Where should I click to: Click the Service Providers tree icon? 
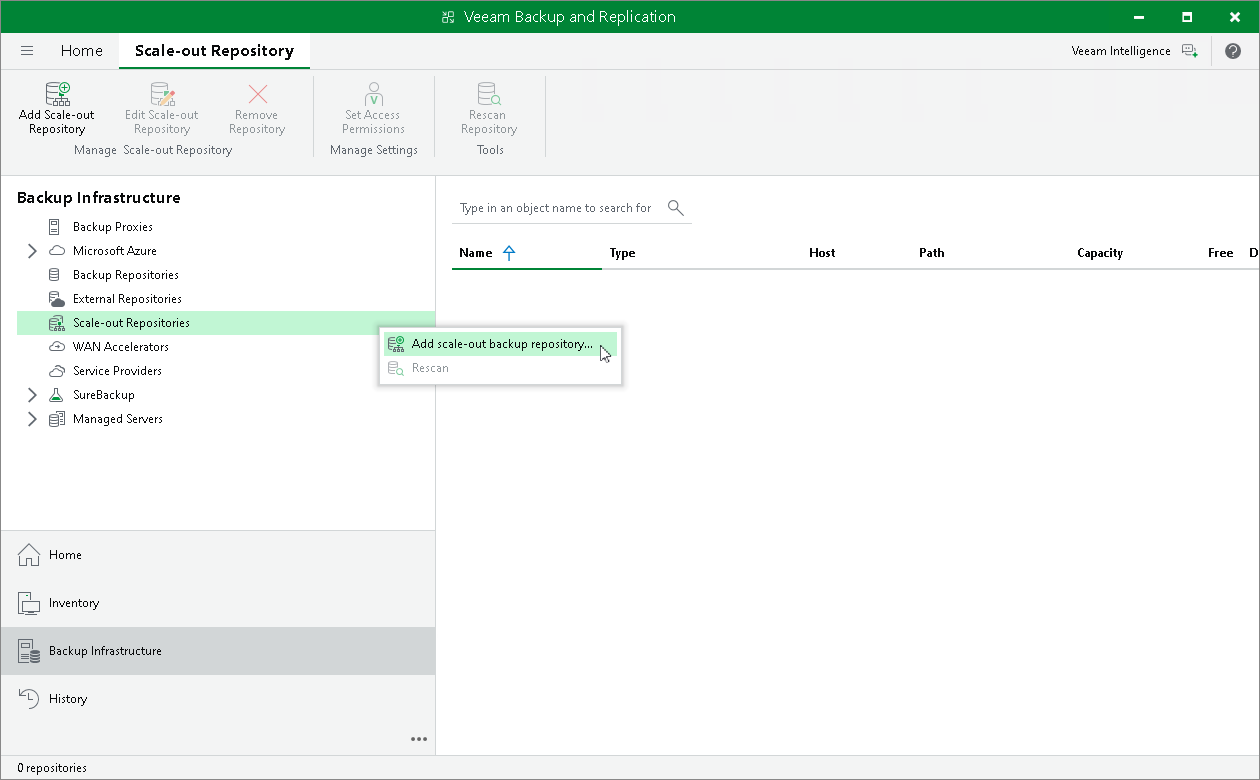(x=56, y=371)
